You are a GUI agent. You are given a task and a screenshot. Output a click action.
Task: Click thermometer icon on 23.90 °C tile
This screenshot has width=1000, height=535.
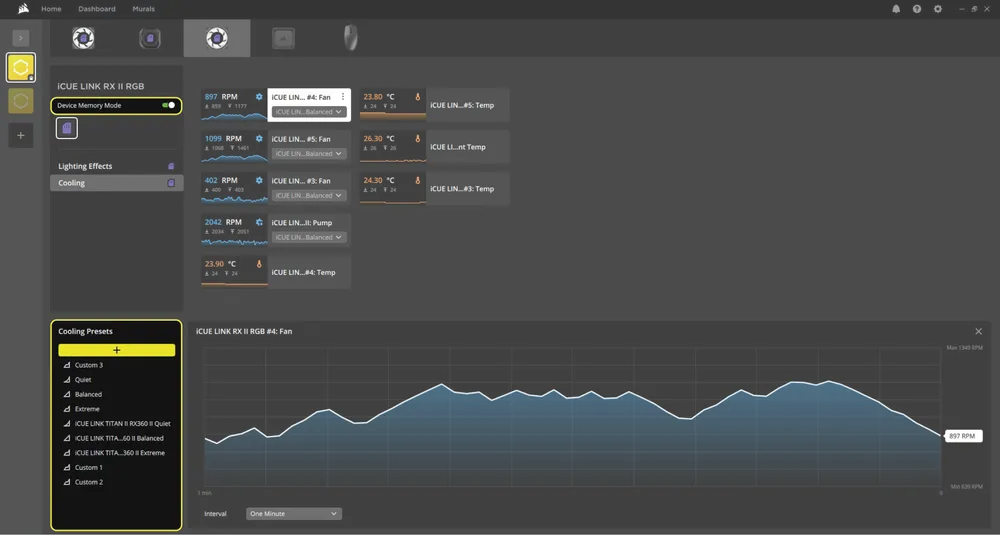(259, 264)
